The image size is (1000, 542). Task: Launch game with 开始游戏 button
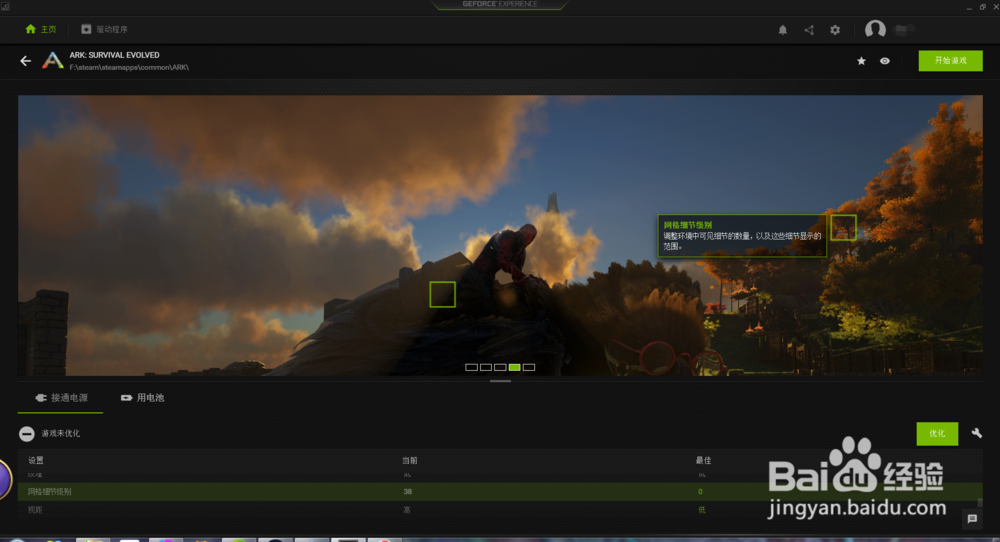click(x=950, y=61)
